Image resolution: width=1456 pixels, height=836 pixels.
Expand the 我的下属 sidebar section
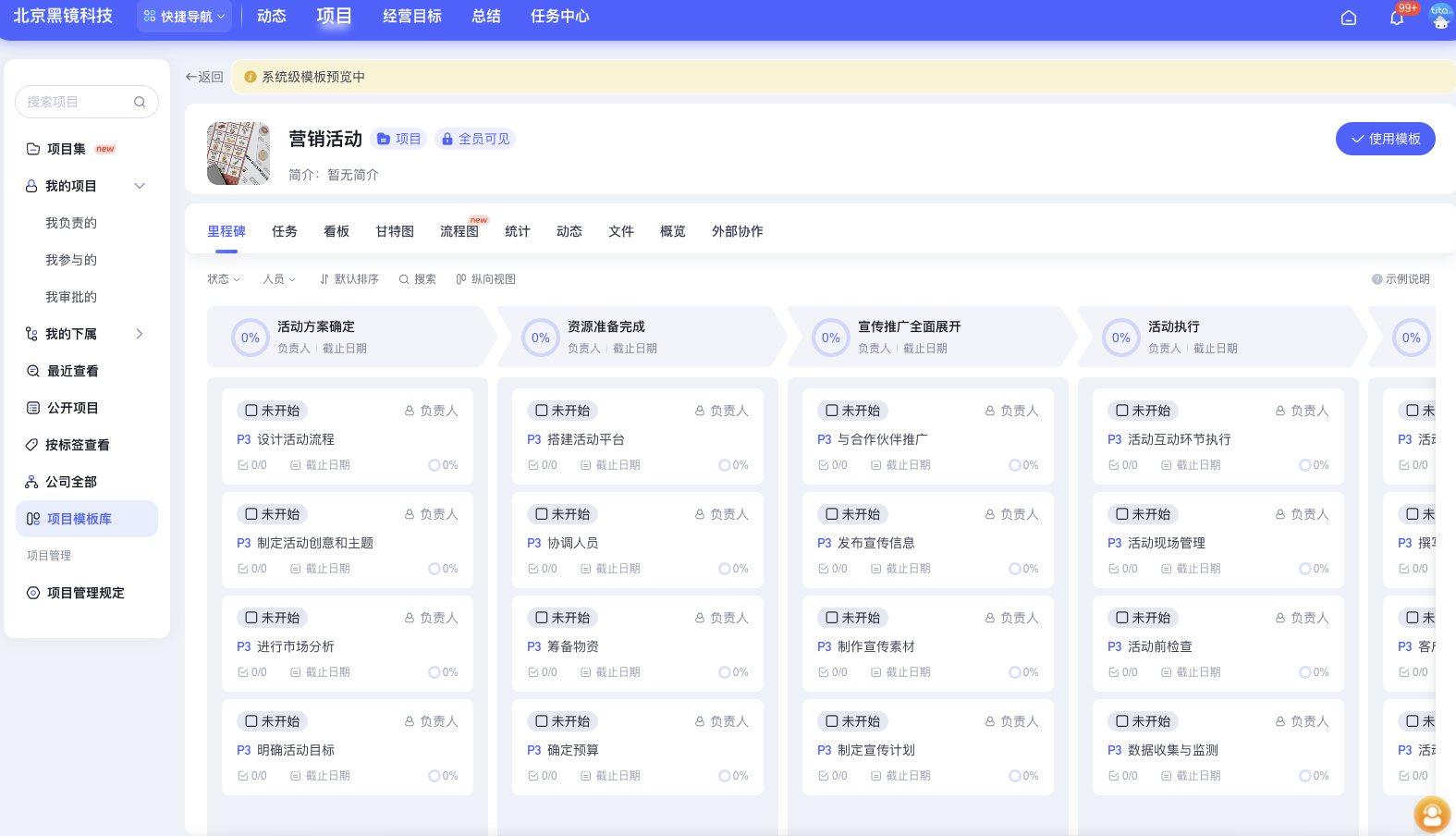pos(140,334)
